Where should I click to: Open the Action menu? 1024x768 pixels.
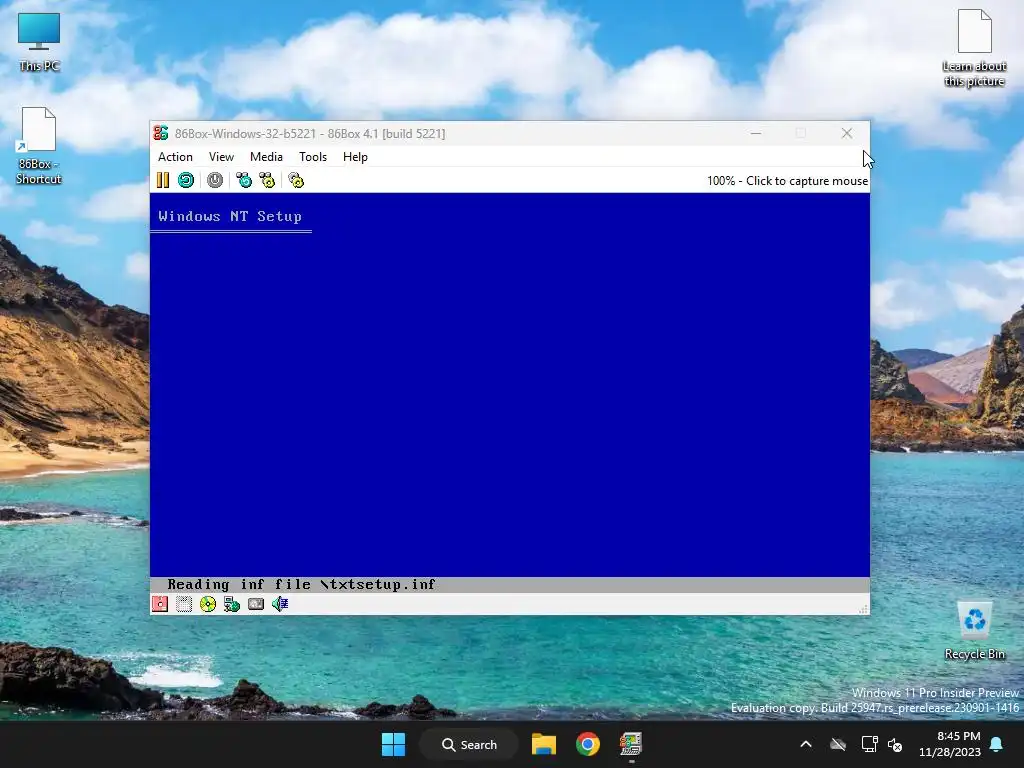pos(175,157)
